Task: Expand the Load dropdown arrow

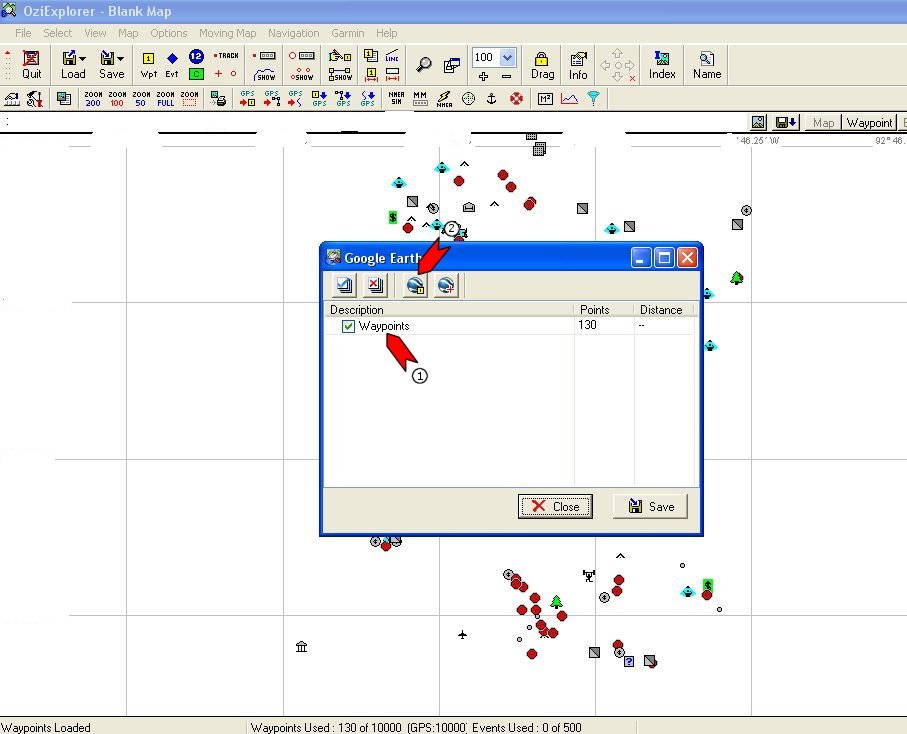Action: pyautogui.click(x=82, y=59)
